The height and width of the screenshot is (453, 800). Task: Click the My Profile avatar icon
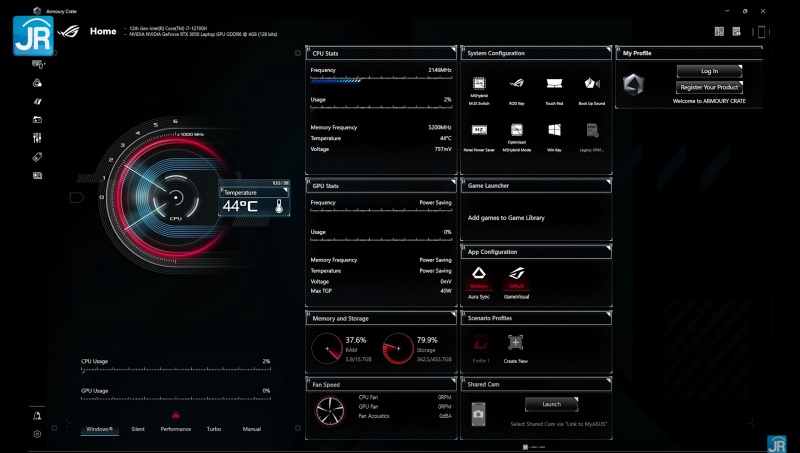coord(633,85)
